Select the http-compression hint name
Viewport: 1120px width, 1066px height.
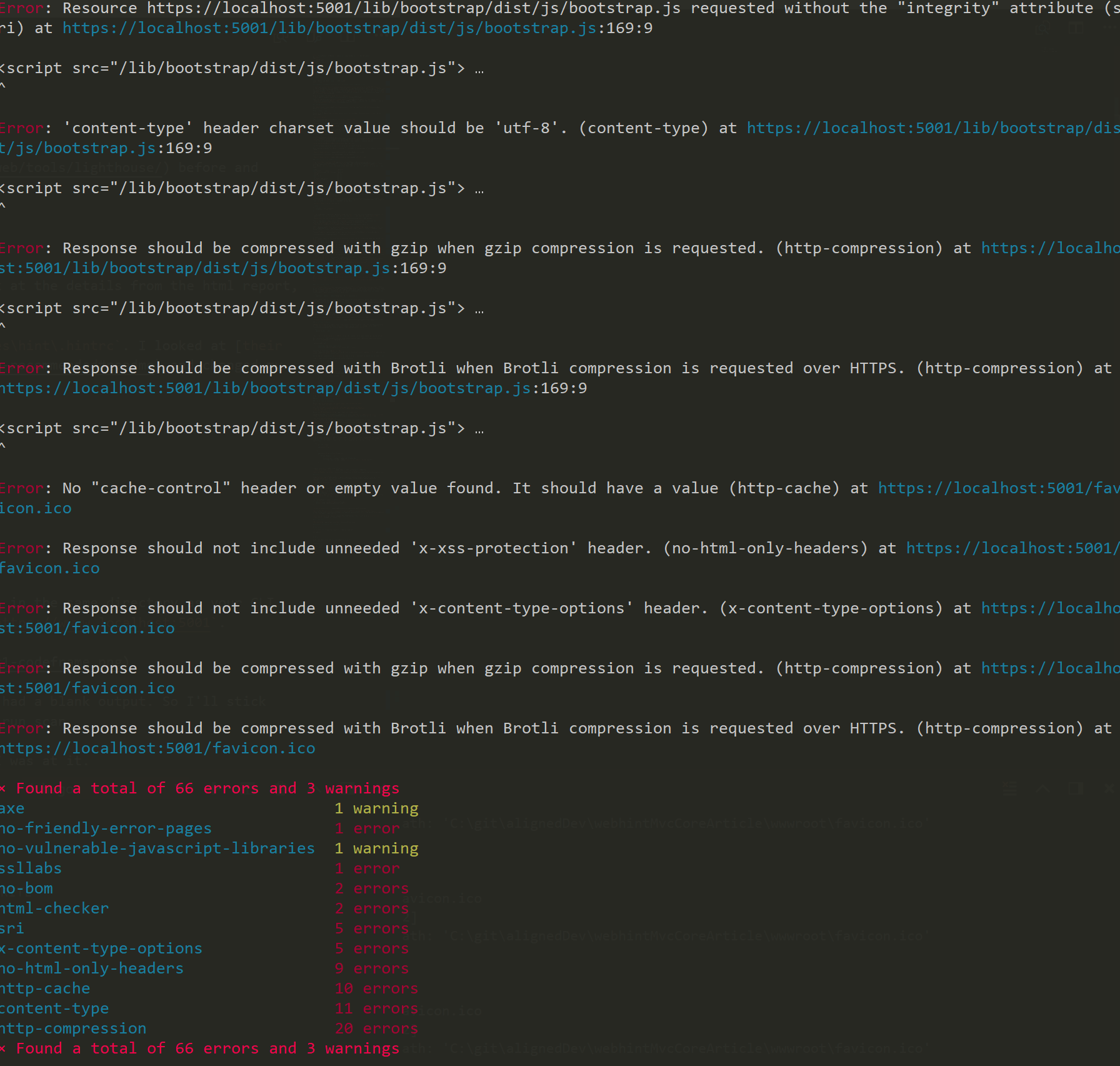73,1028
